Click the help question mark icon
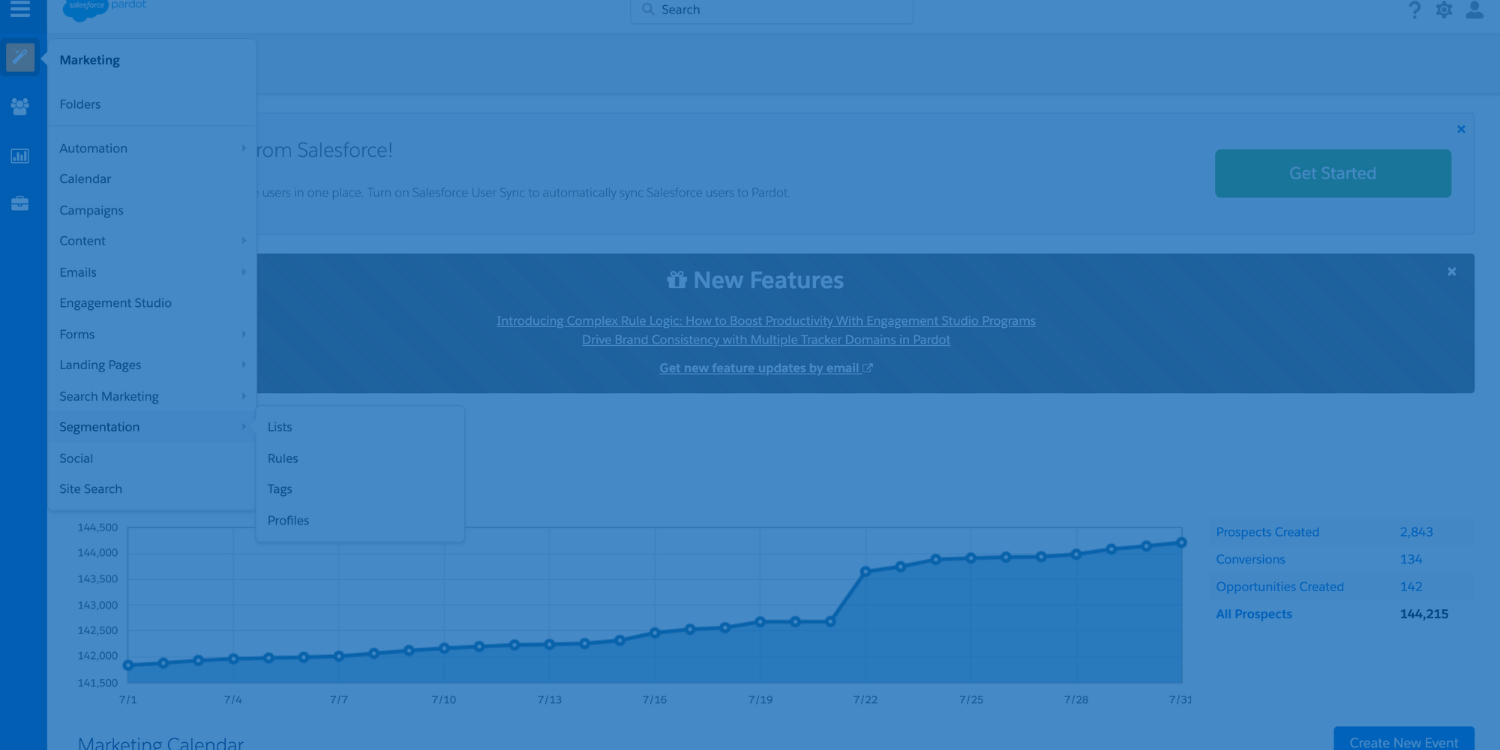This screenshot has height=750, width=1500. tap(1414, 10)
